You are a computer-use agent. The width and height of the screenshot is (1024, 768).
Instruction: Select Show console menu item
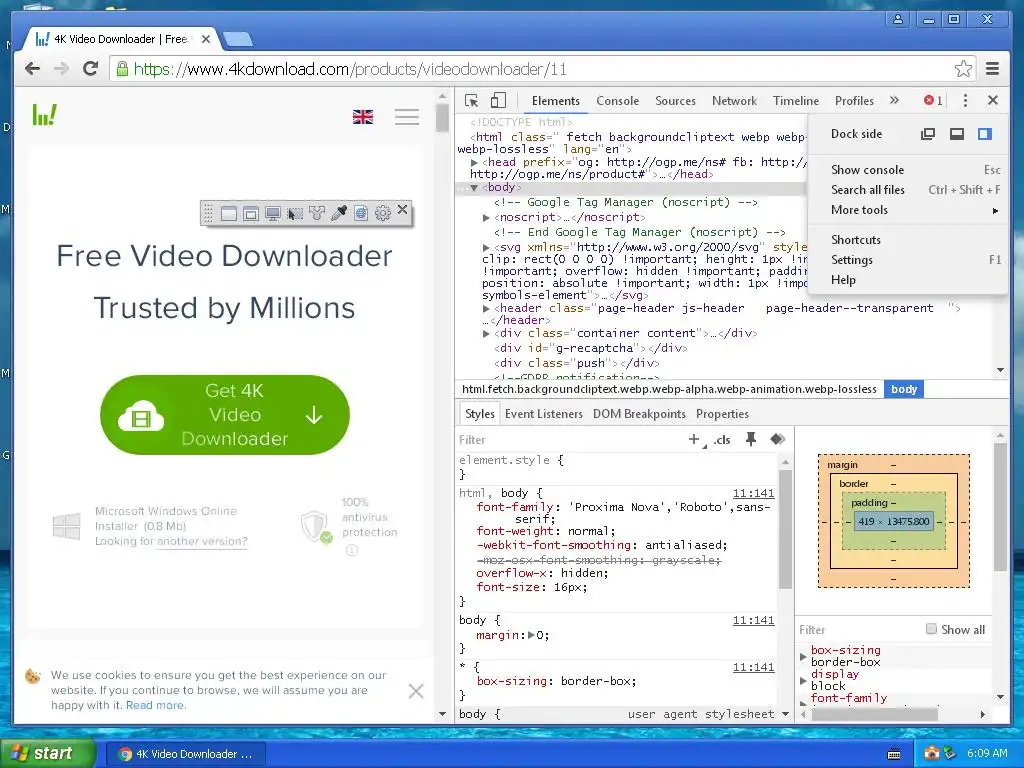click(908, 170)
